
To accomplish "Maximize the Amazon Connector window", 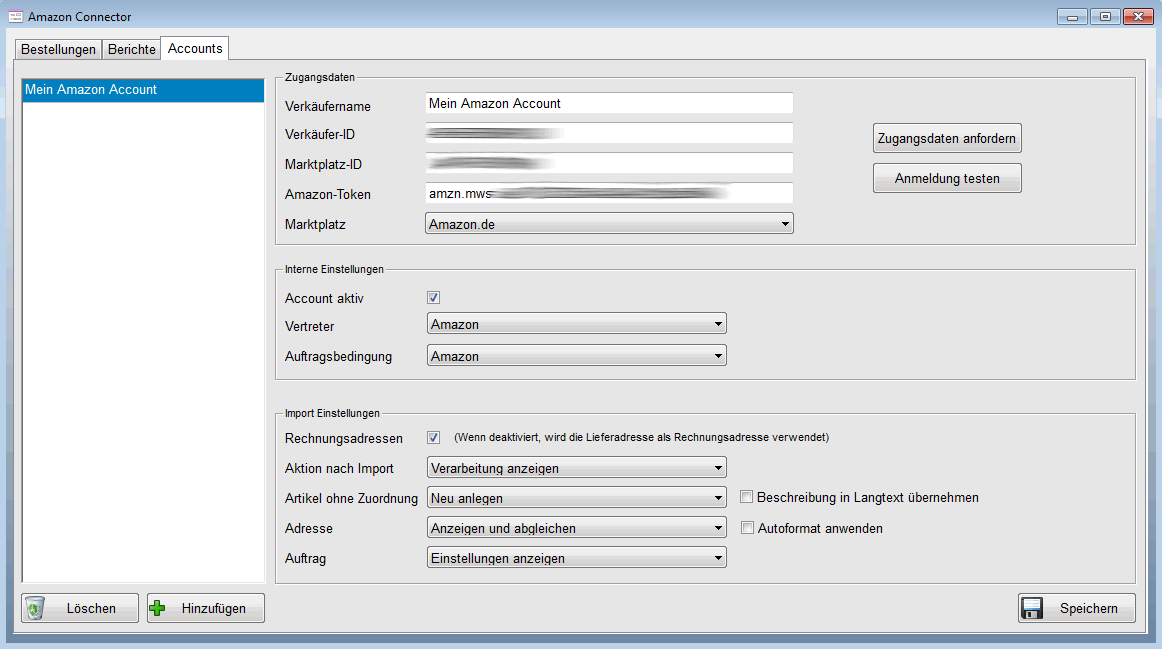I will coord(1105,16).
